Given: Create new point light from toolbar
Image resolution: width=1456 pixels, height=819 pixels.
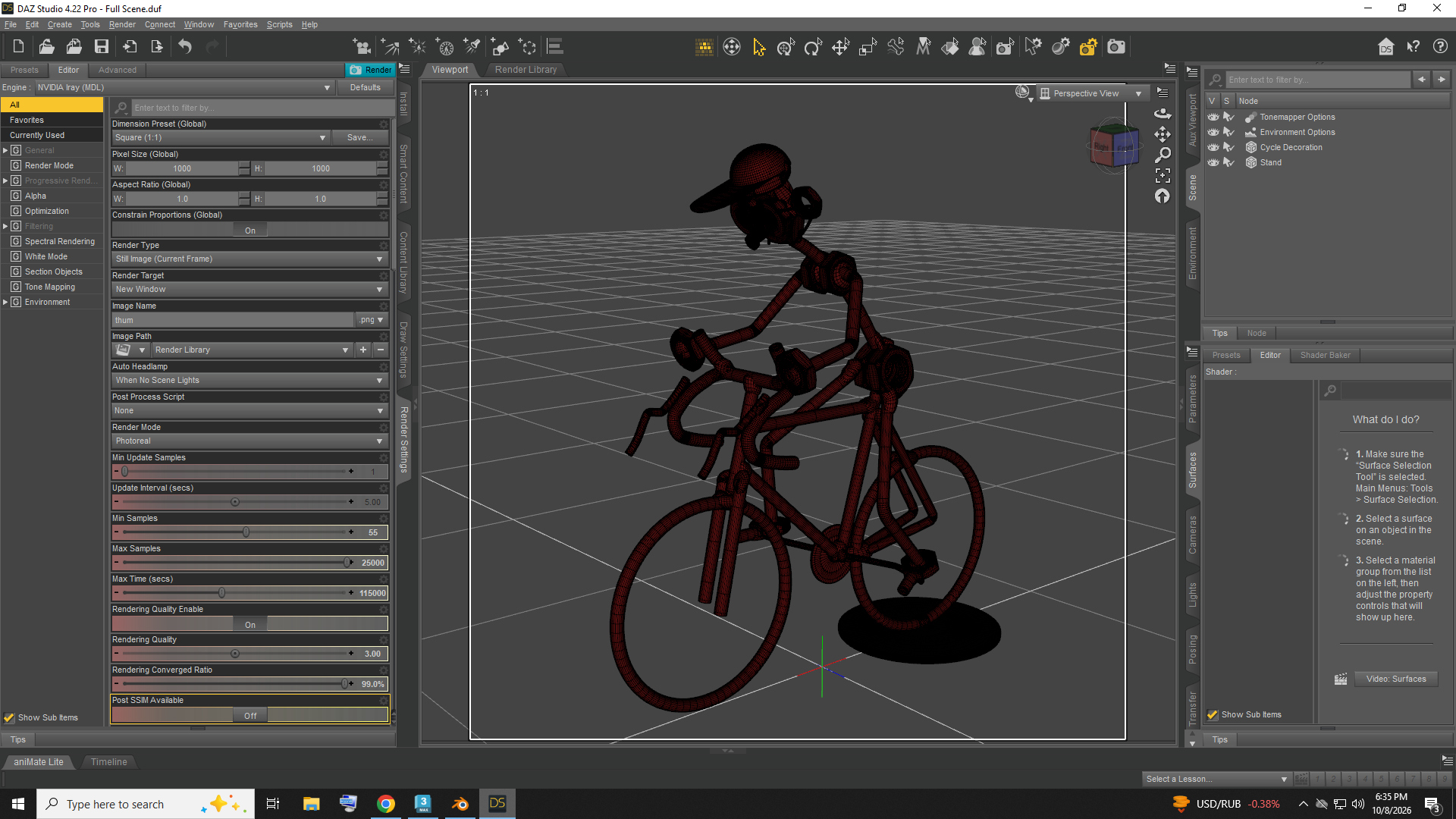Looking at the screenshot, I should tap(417, 47).
